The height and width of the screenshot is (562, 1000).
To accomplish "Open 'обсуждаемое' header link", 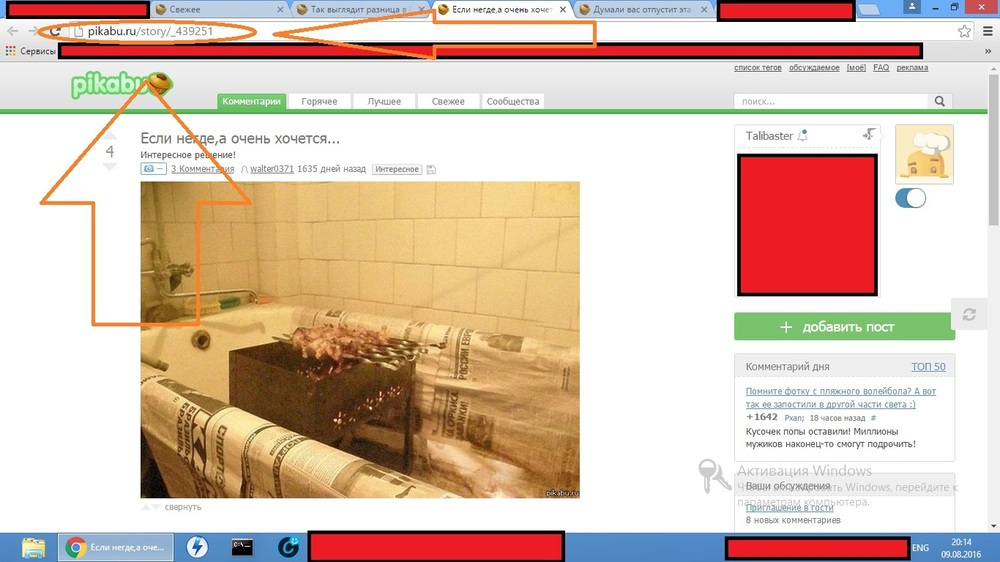I will (814, 68).
